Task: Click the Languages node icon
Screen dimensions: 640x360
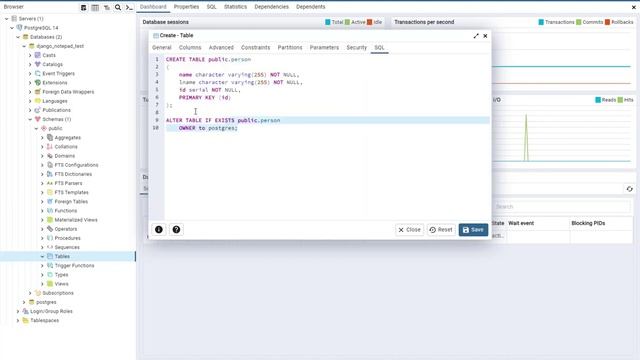Action: 38,101
